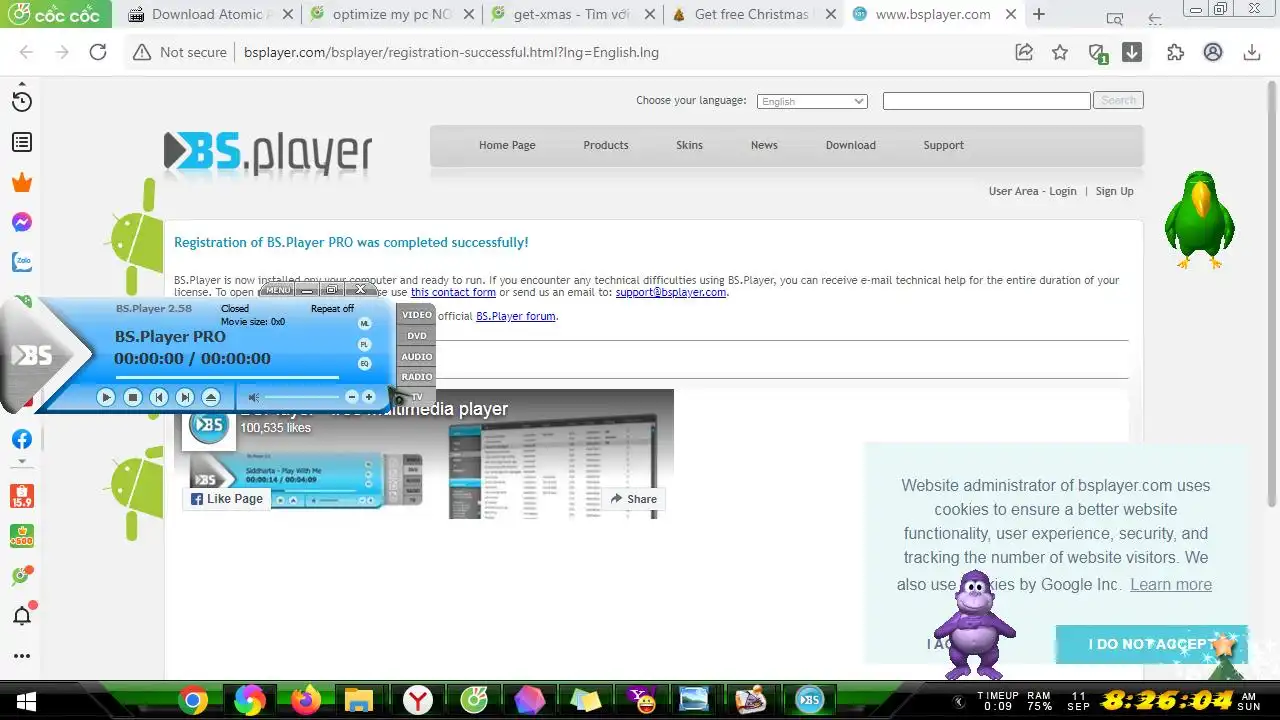Increase BS.Player volume with plus button
This screenshot has height=720, width=1280.
tap(368, 397)
